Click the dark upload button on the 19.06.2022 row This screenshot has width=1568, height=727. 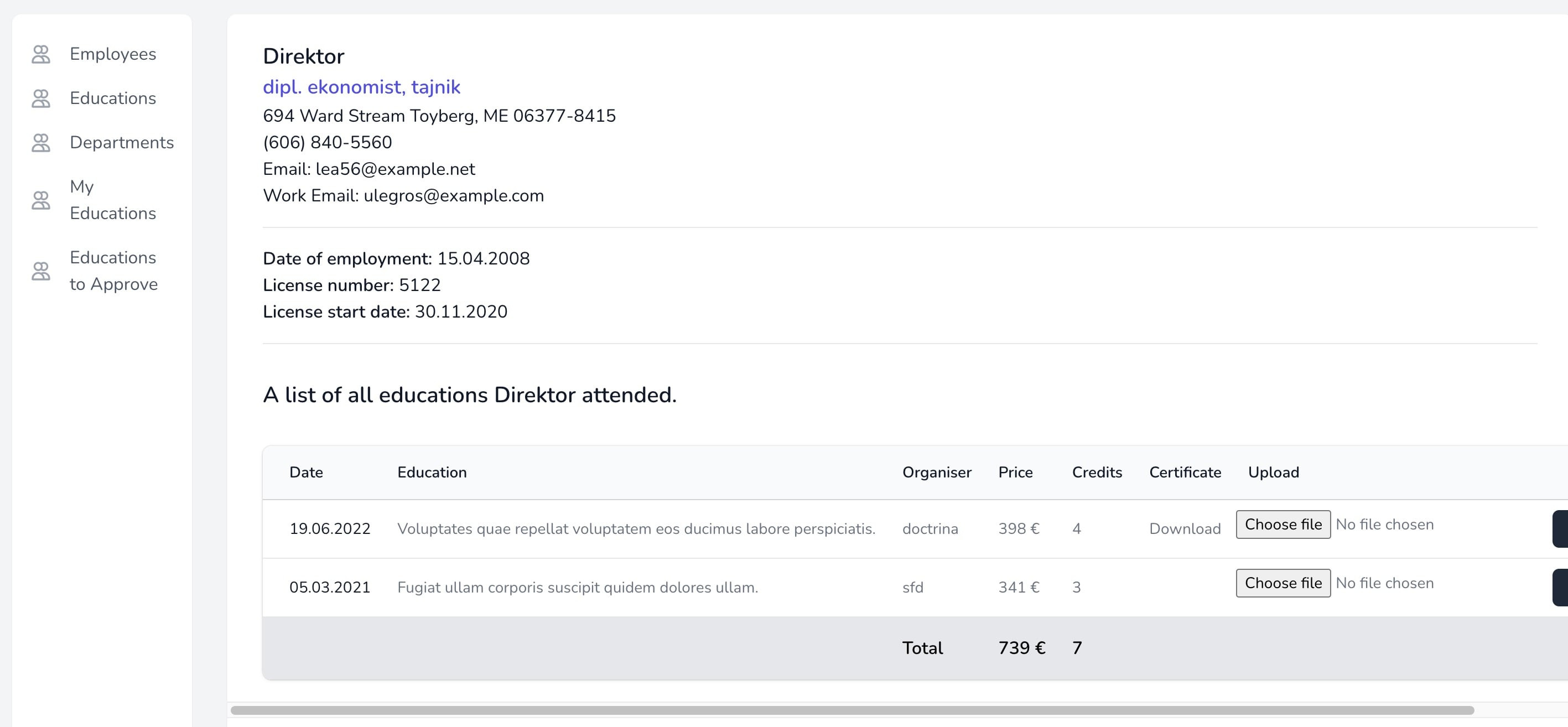coord(1561,528)
